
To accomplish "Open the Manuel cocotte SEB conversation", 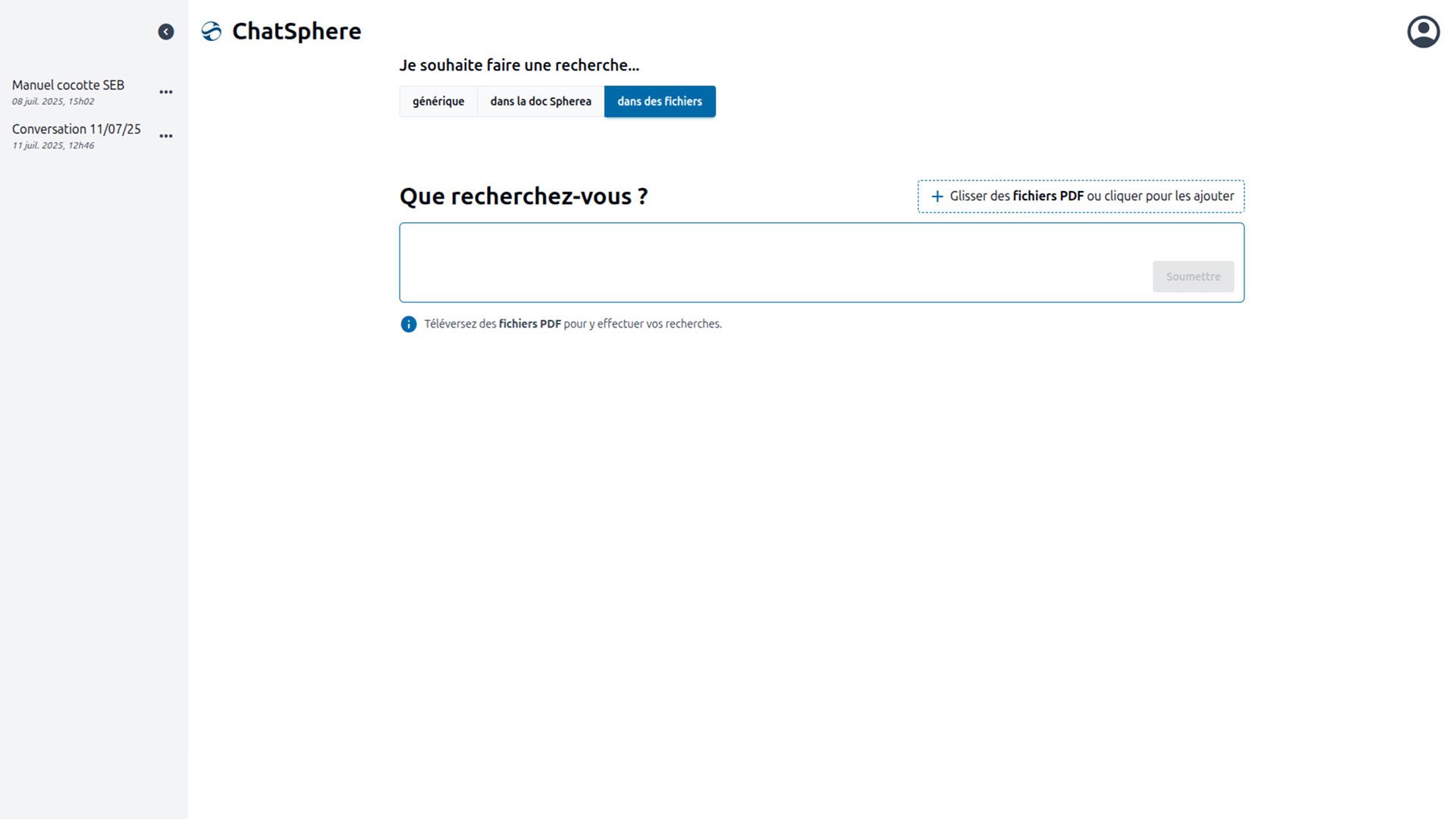I will point(68,85).
